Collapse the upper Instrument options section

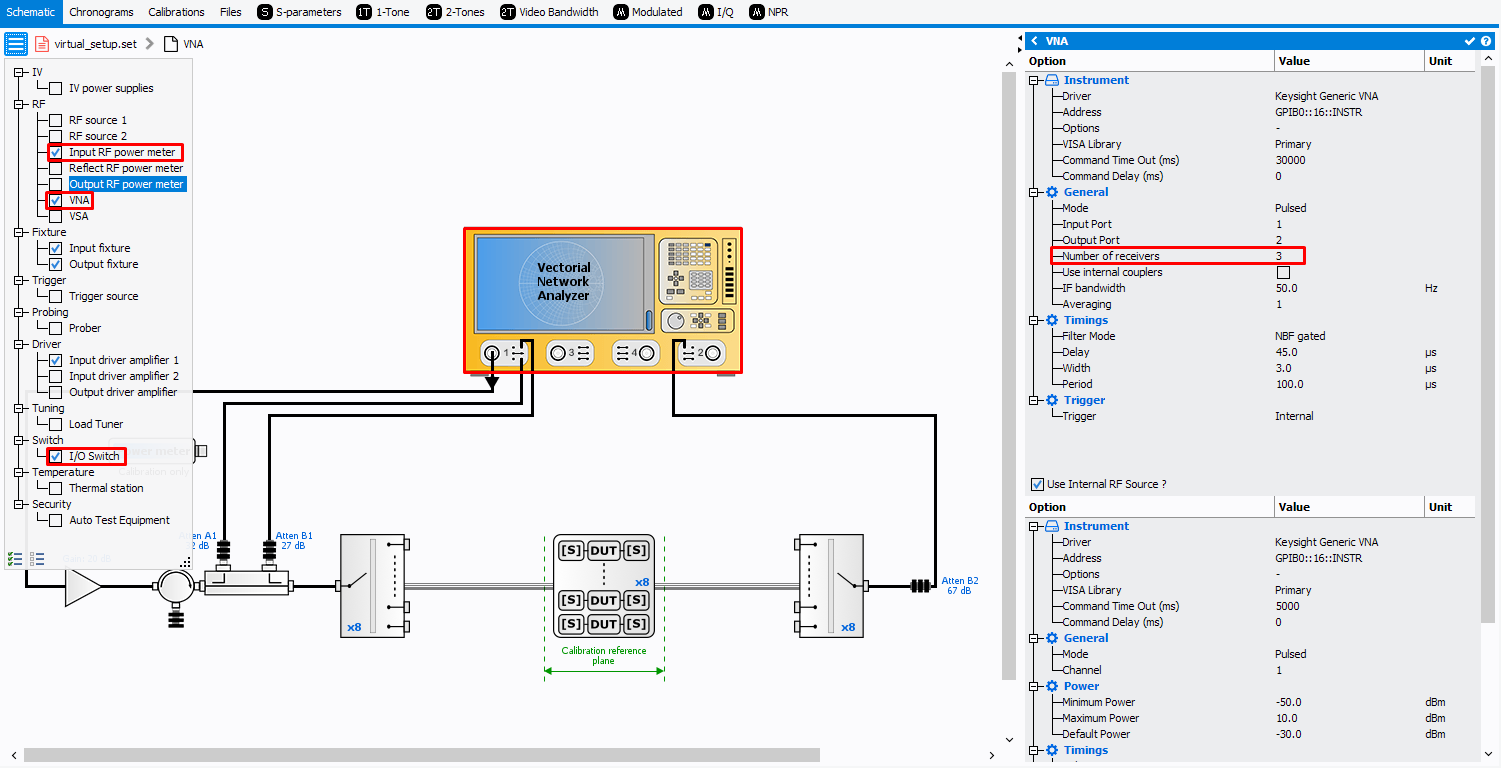tap(1035, 80)
